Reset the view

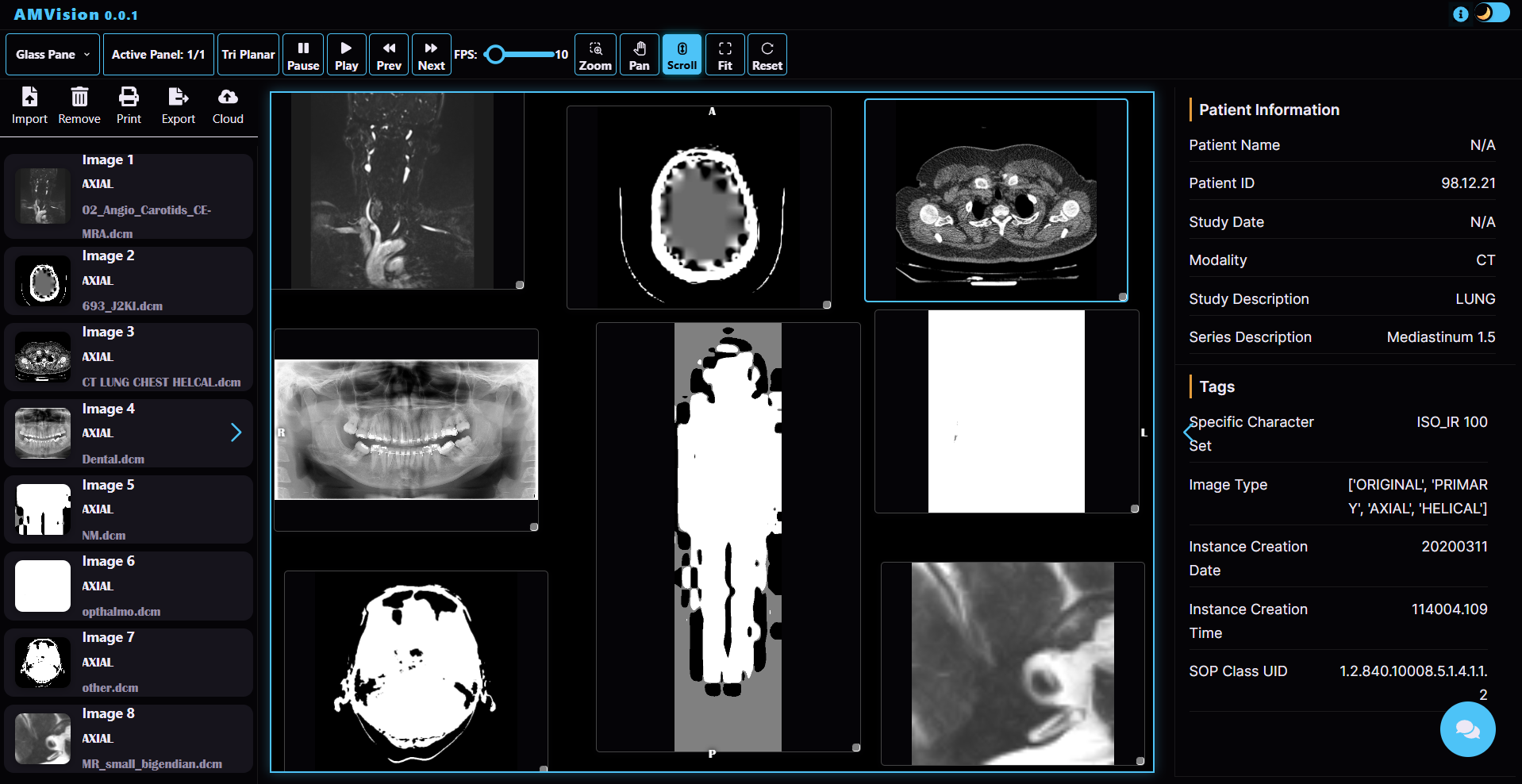click(767, 55)
